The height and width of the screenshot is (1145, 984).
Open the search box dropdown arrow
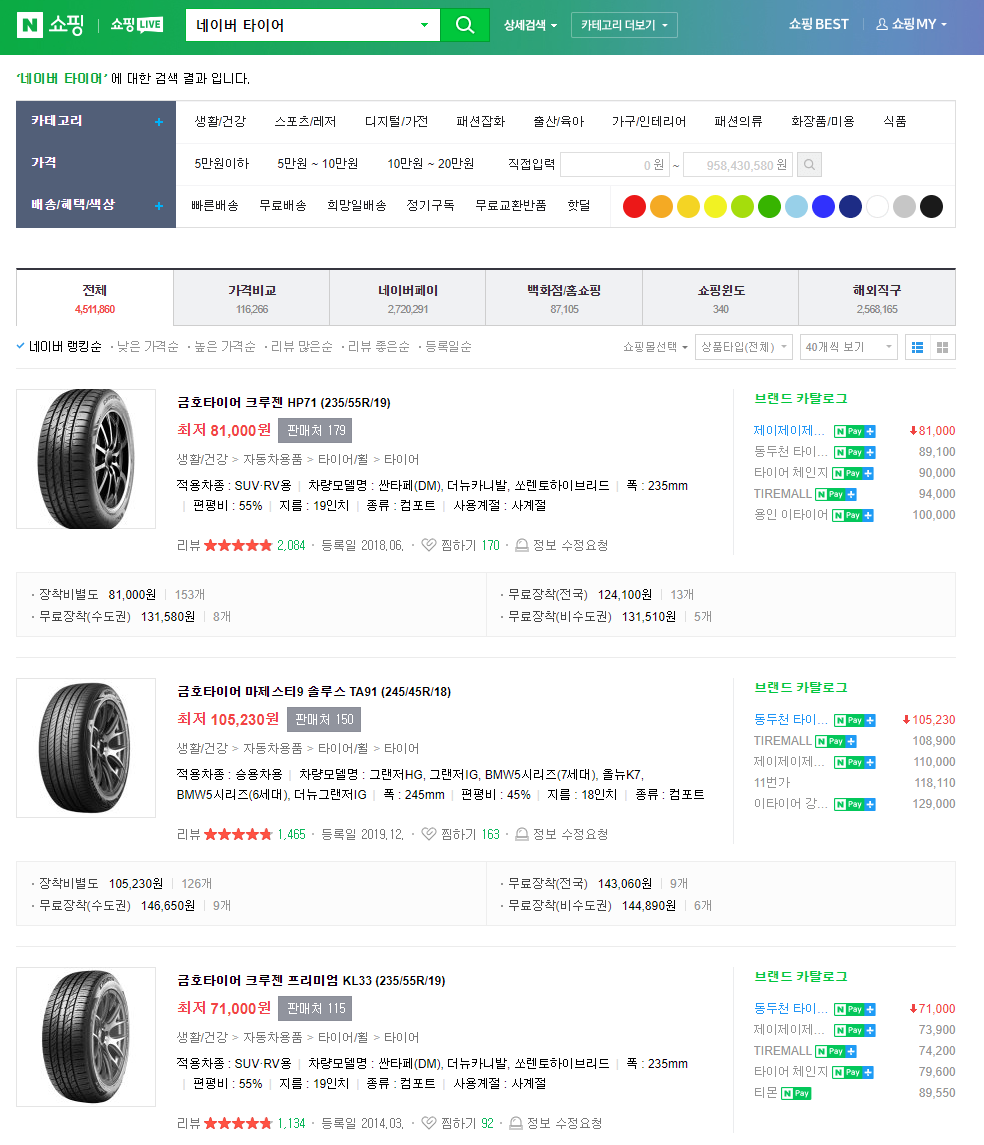424,25
